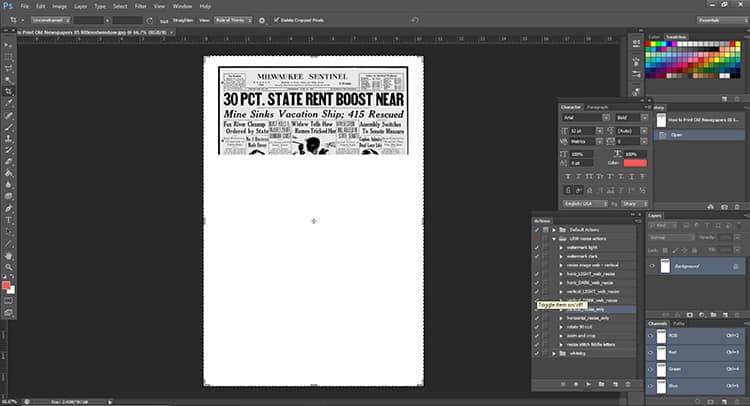Toggle Delete Cropped Pixels checkbox
The width and height of the screenshot is (750, 406).
coord(276,20)
